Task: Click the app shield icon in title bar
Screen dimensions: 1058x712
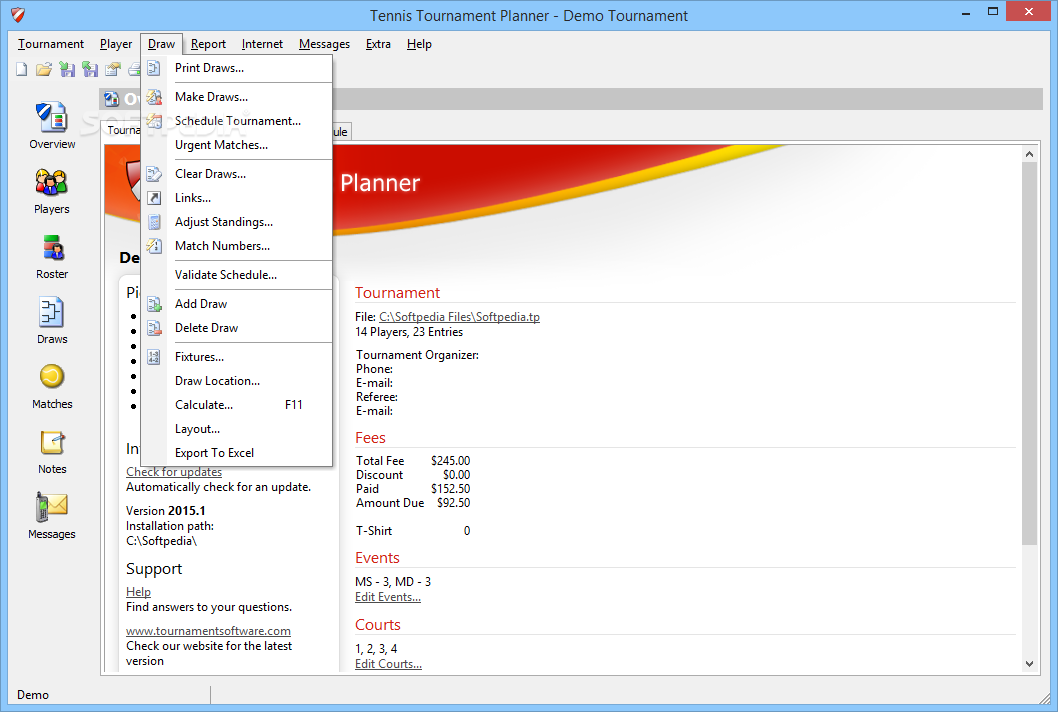Action: (x=18, y=15)
